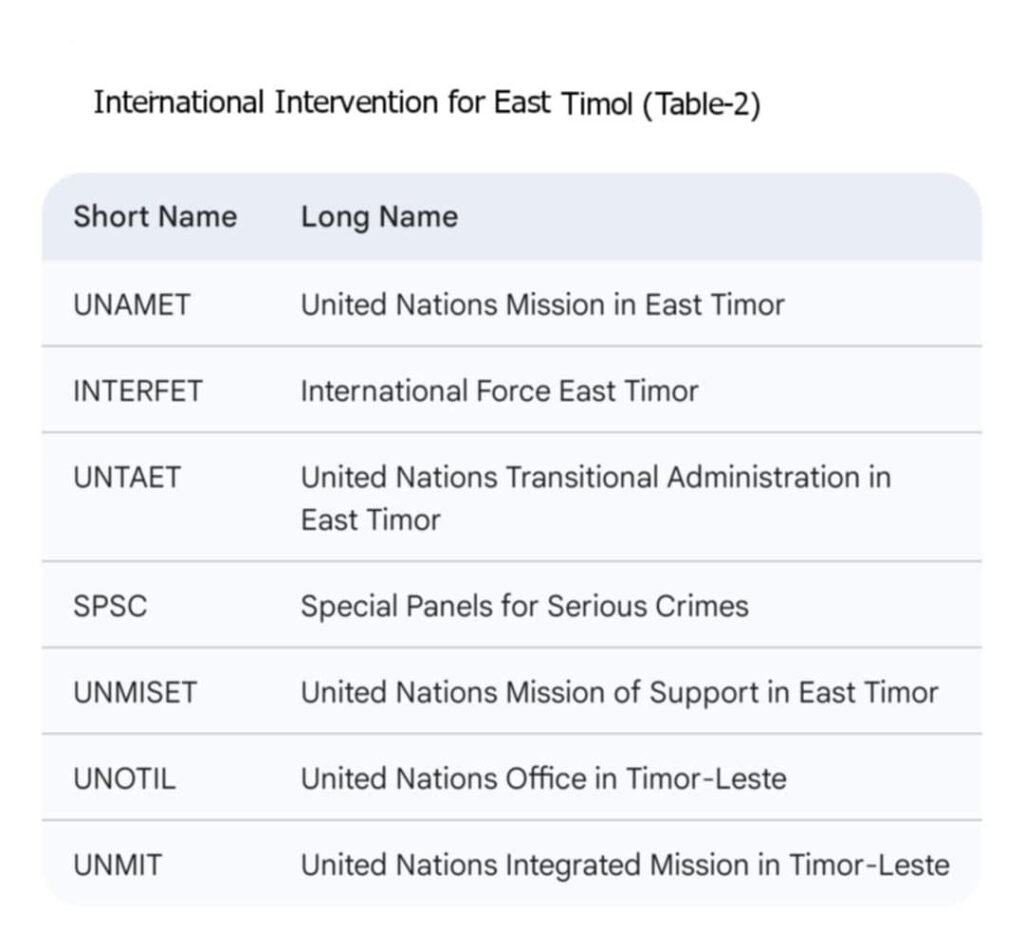Select the UNMIT short name cell
Viewport: 1024px width, 948px height.
tap(117, 865)
